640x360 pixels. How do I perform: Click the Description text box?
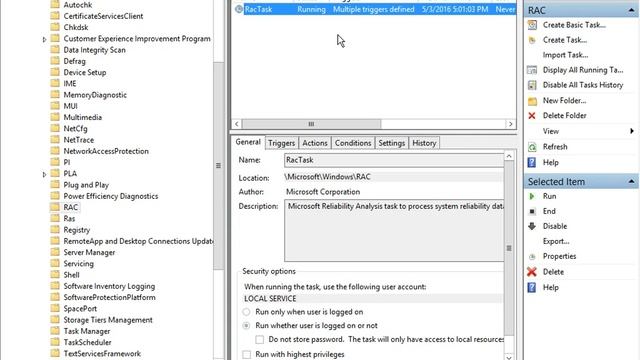[x=394, y=231]
